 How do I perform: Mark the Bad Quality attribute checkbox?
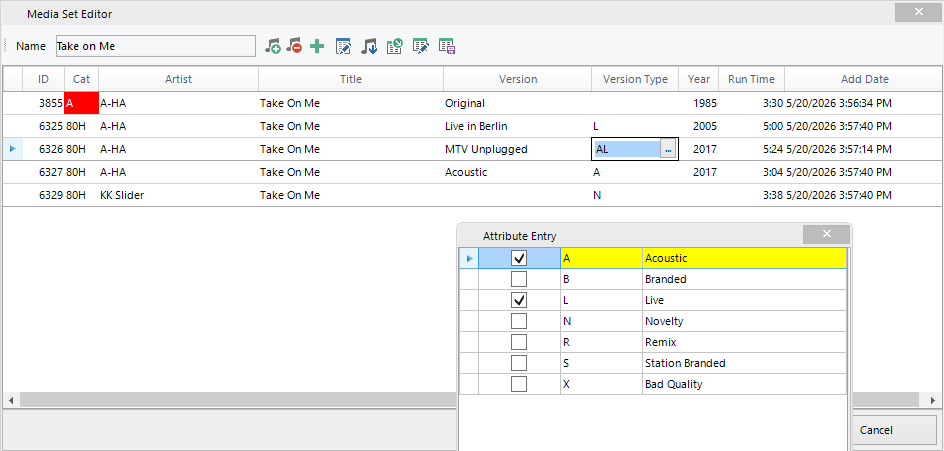(x=519, y=384)
